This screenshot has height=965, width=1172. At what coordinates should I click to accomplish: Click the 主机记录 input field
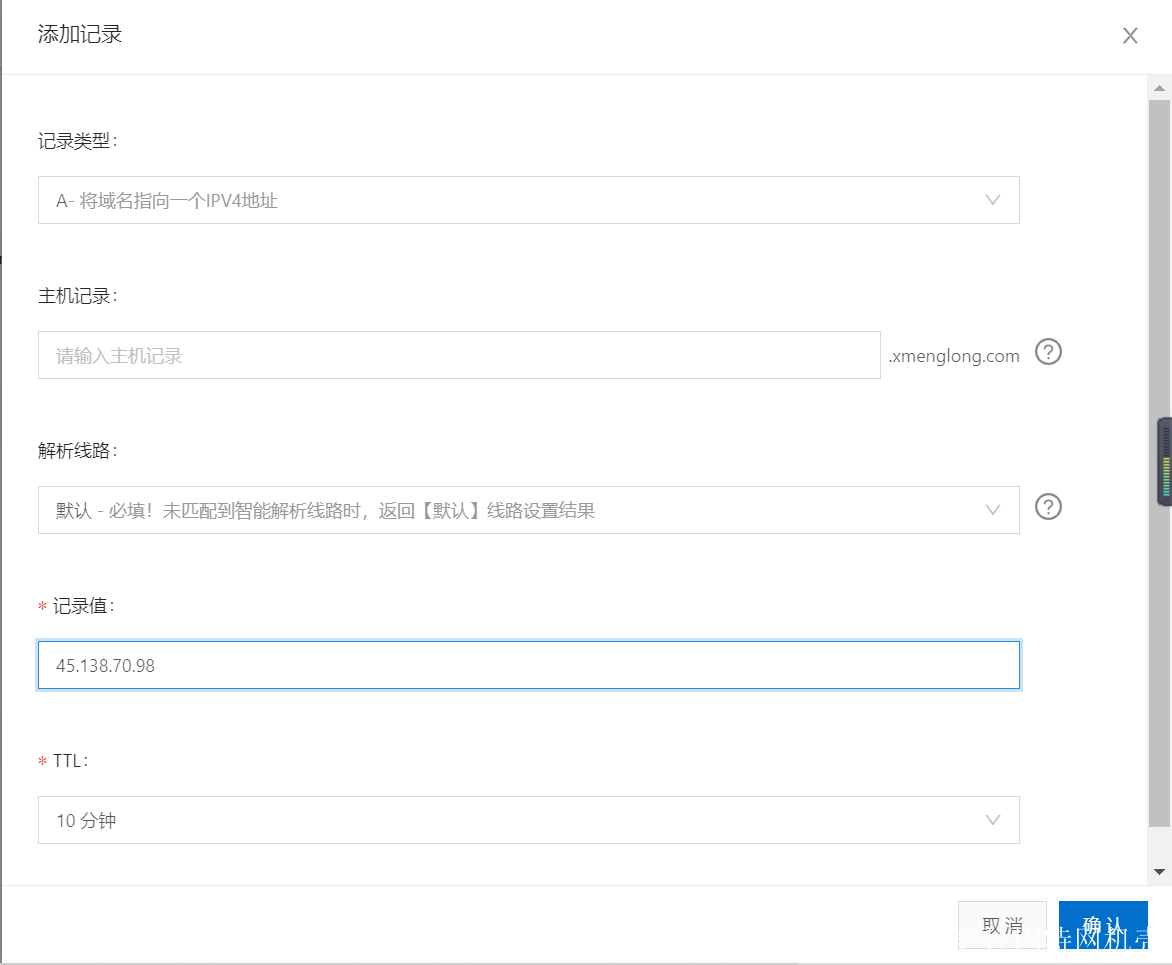click(x=459, y=355)
